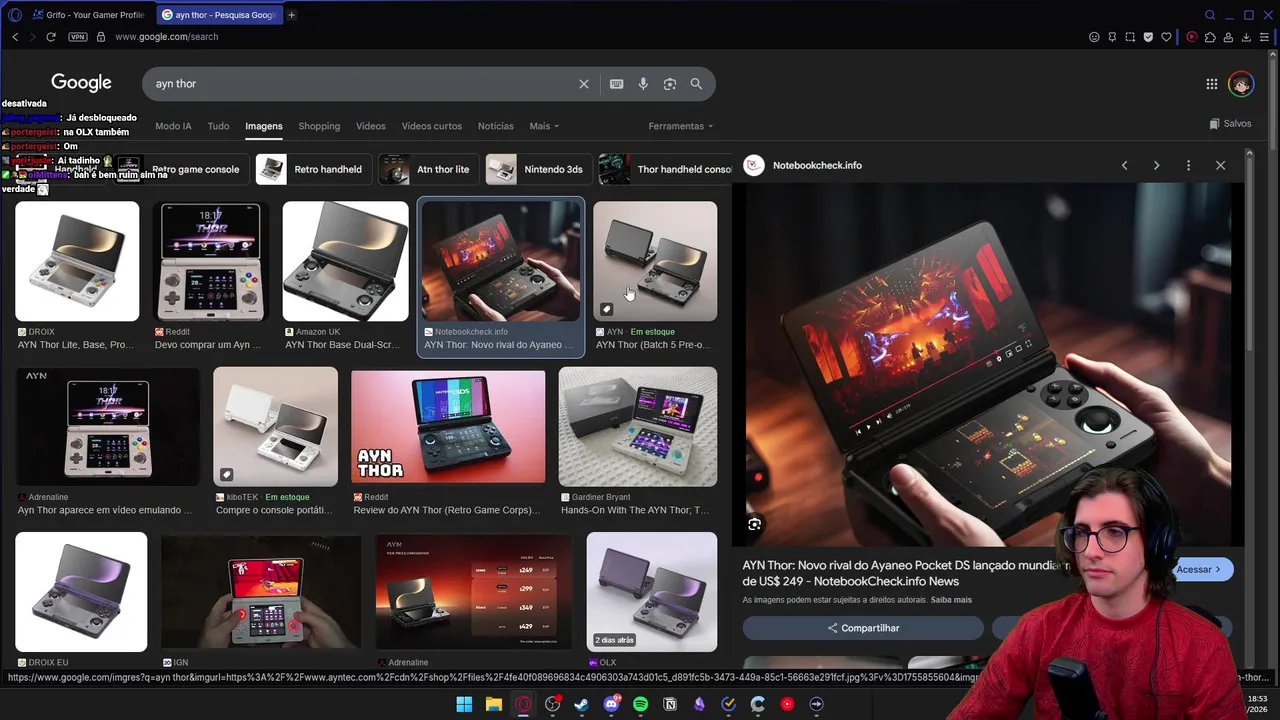Open the Saiba mais link
Screen dimensions: 1280x720
951,600
